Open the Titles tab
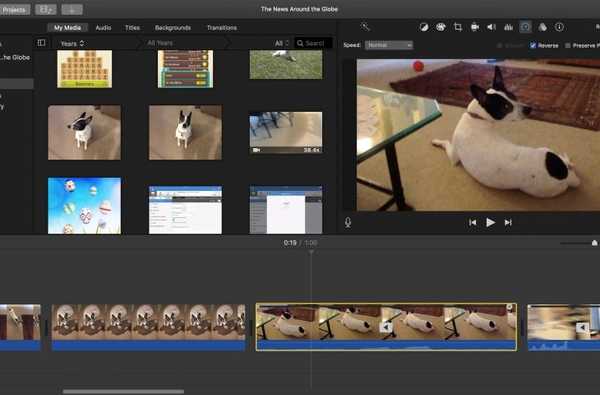This screenshot has height=395, width=600. point(132,28)
